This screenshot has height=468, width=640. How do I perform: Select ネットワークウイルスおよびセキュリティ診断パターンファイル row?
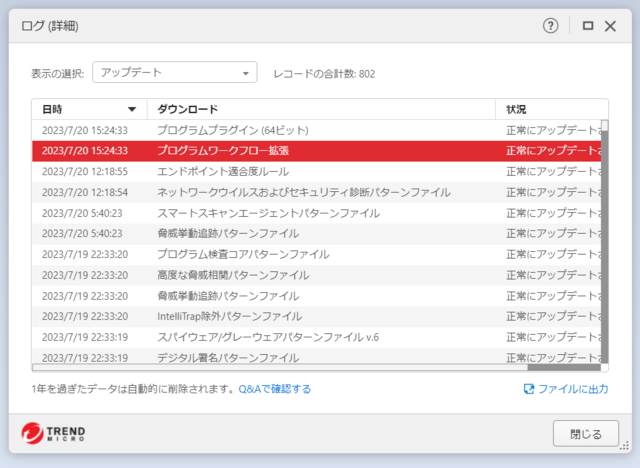pyautogui.click(x=316, y=192)
